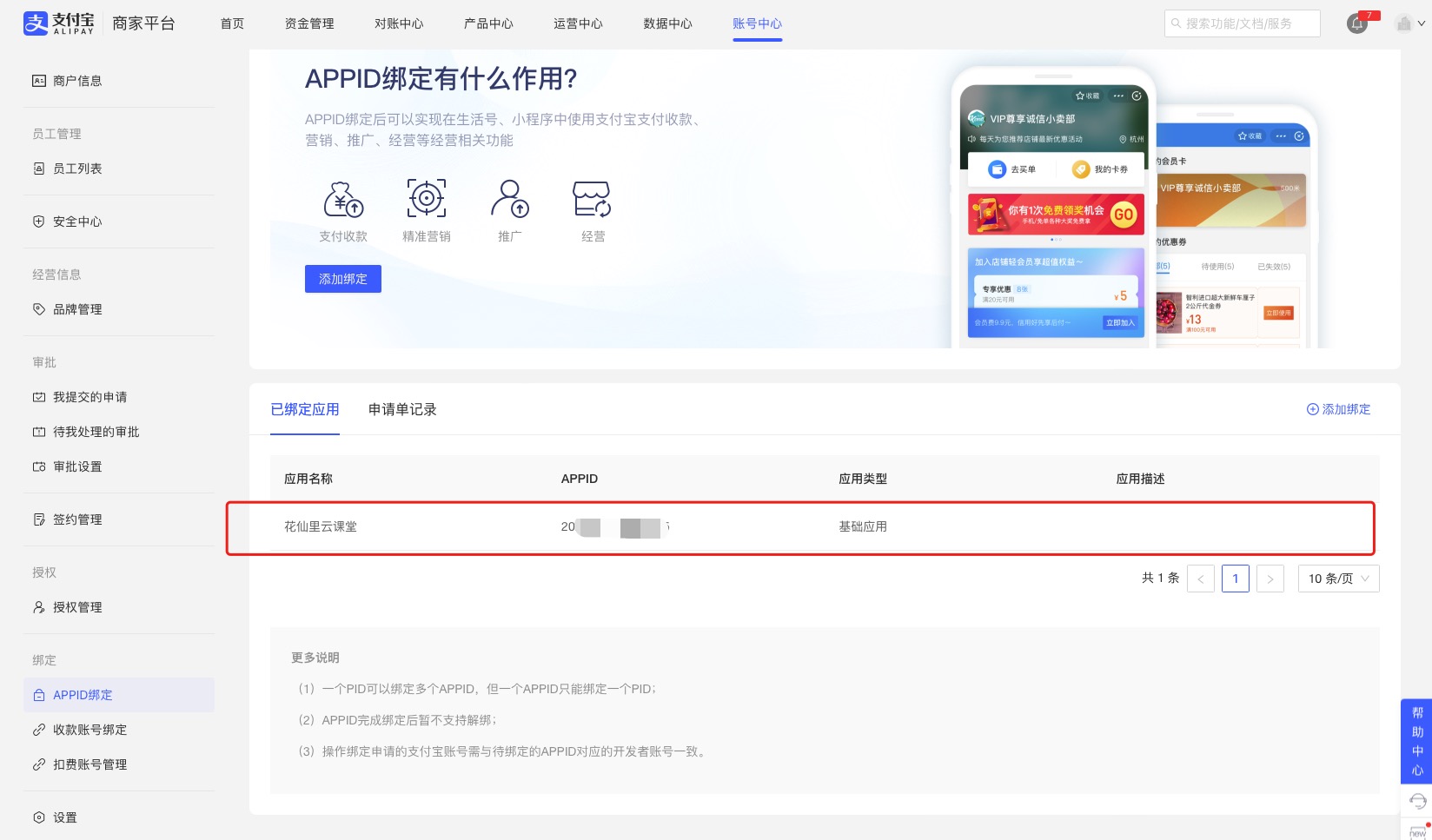Click the Alipay logo
The height and width of the screenshot is (840, 1432).
(x=58, y=23)
